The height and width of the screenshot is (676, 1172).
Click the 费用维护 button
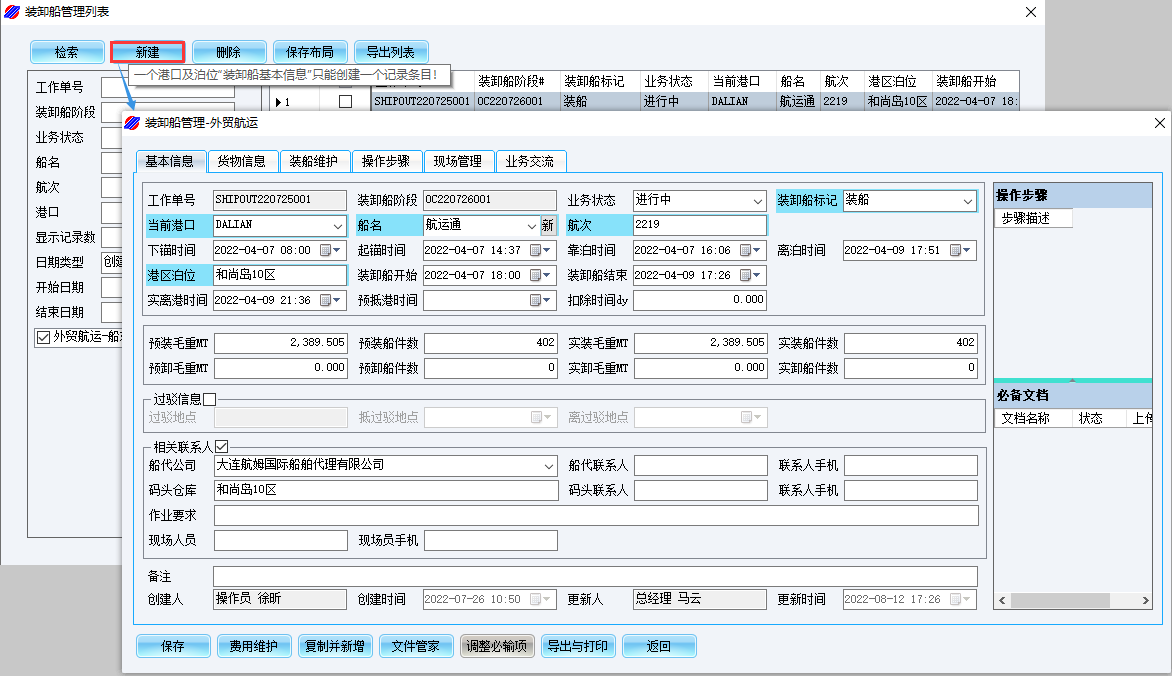point(254,646)
